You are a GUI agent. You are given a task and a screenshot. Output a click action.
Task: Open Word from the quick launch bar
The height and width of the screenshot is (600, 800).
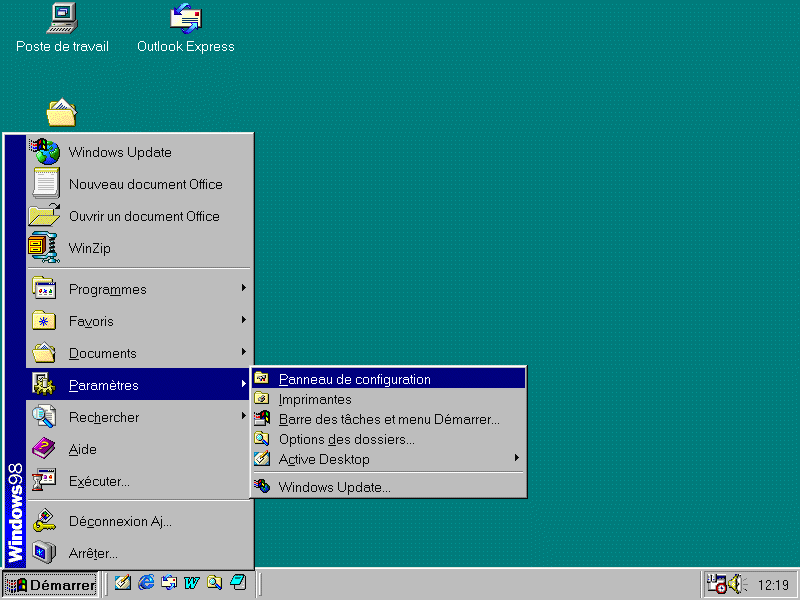point(191,583)
